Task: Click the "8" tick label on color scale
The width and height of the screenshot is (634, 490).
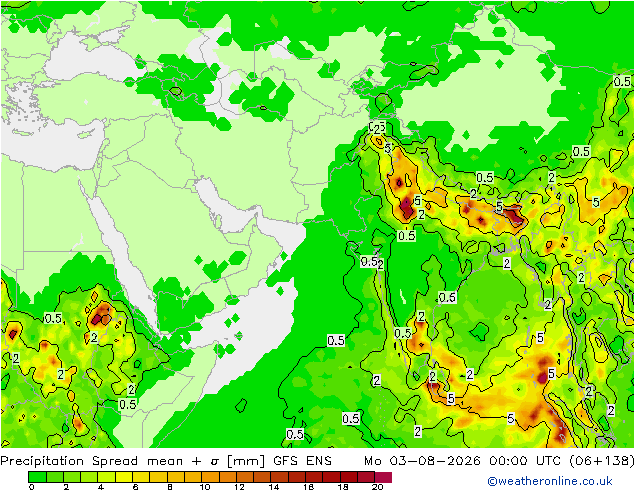Action: [170, 487]
